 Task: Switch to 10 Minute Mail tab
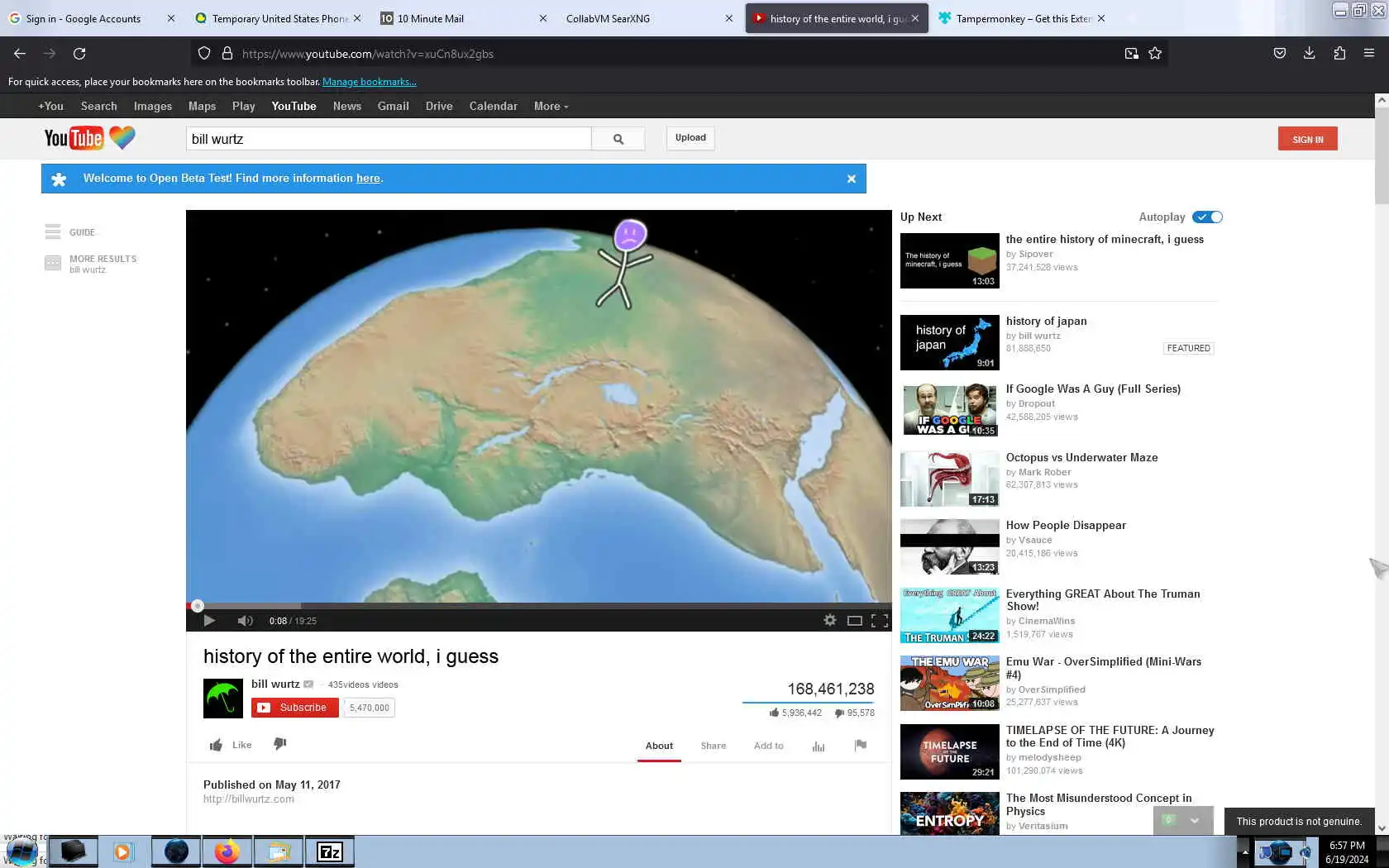point(463,18)
